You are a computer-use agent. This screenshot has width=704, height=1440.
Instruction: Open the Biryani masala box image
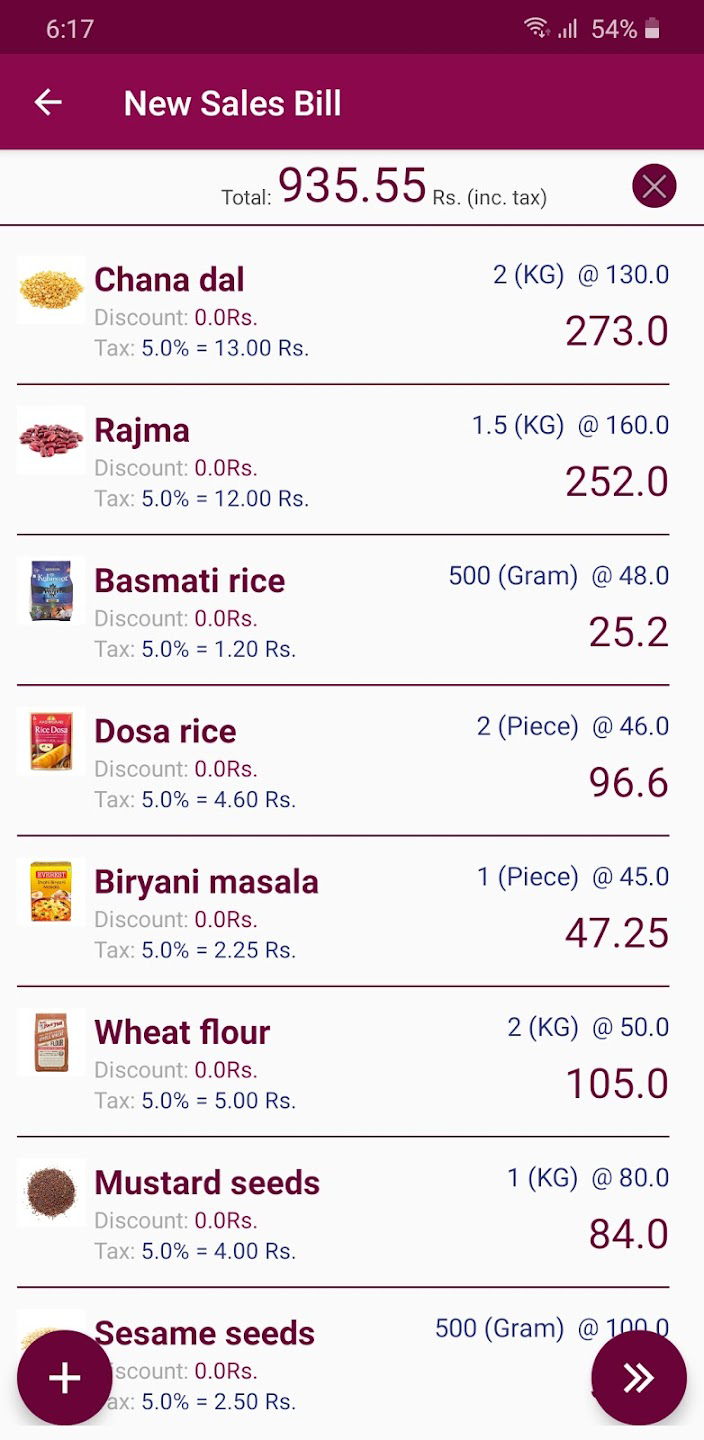click(x=51, y=892)
